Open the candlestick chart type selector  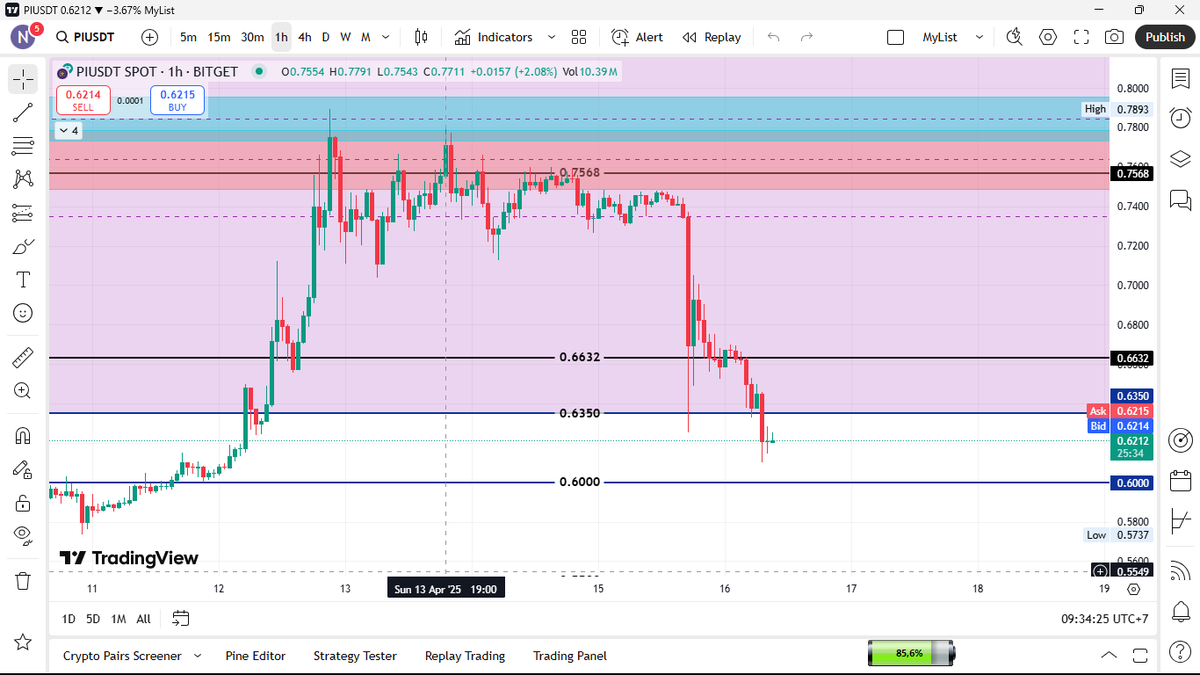421,37
